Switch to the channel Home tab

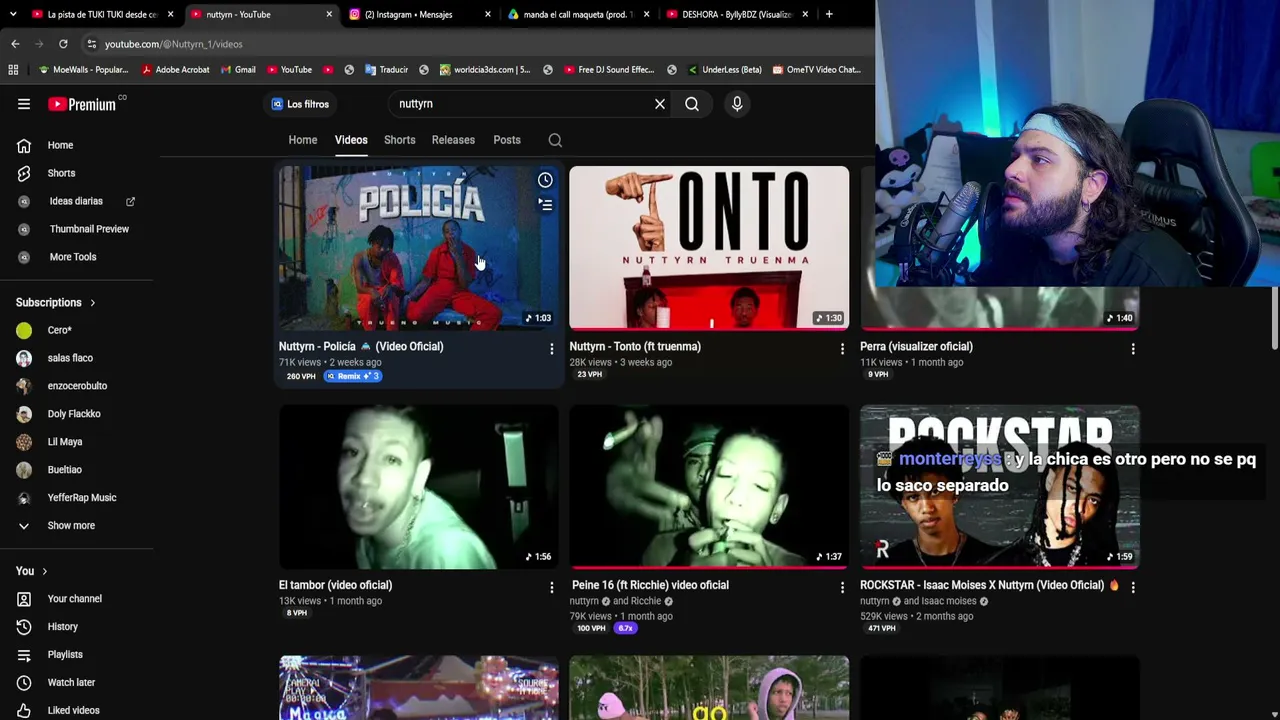(303, 140)
